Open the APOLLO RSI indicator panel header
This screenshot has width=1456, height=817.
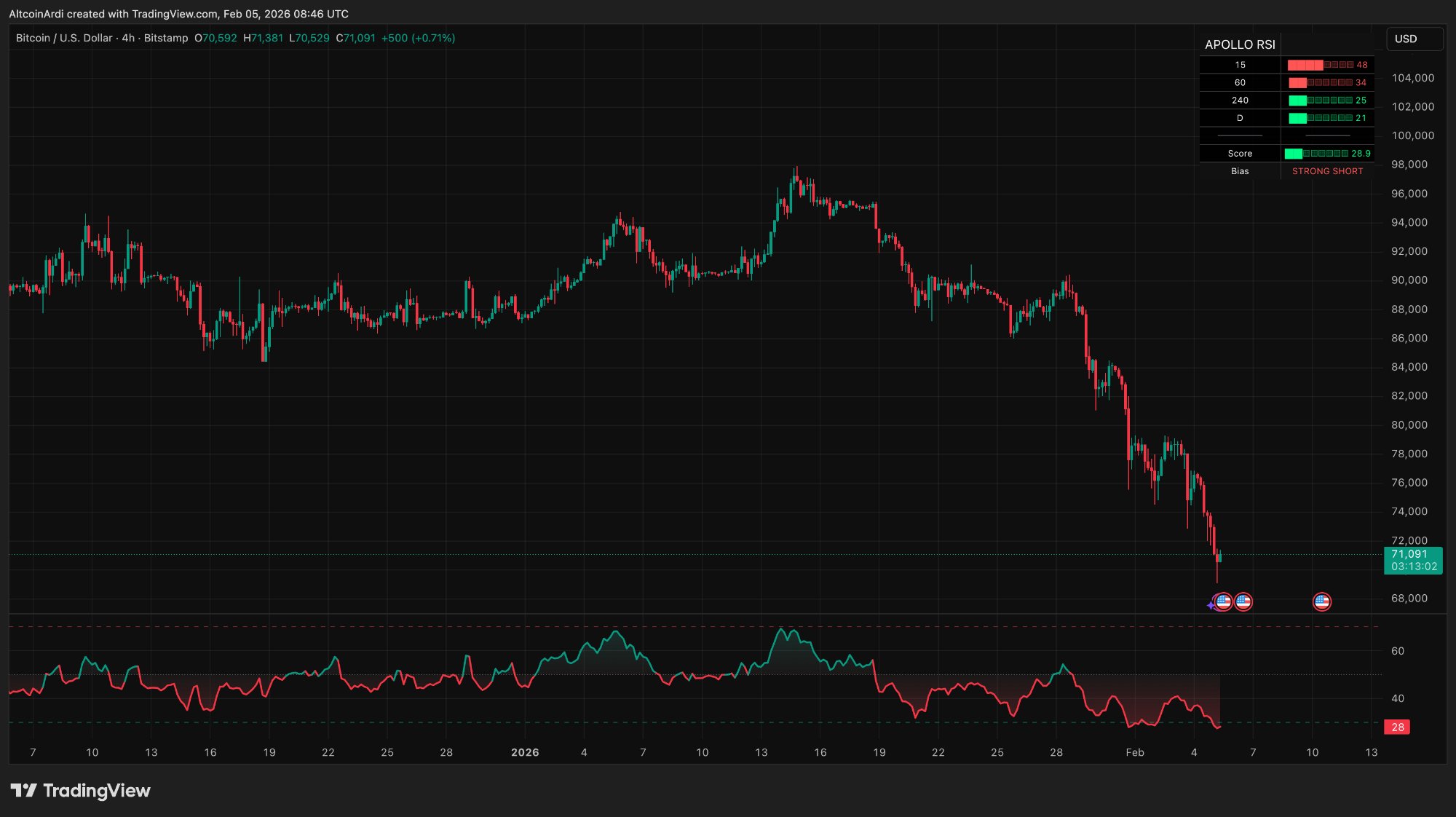tap(1240, 44)
